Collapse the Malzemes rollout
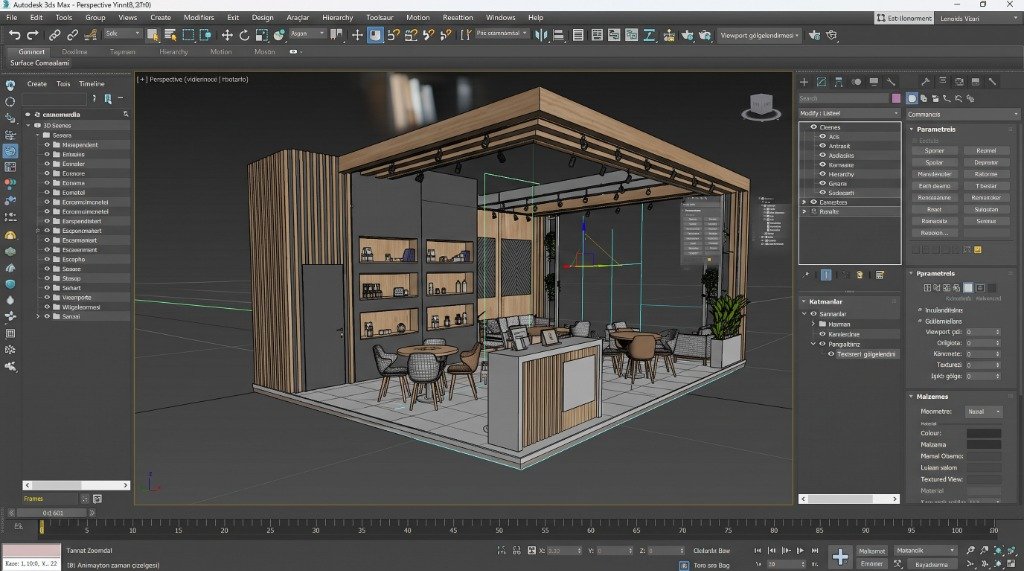The width and height of the screenshot is (1024, 571). [x=912, y=397]
